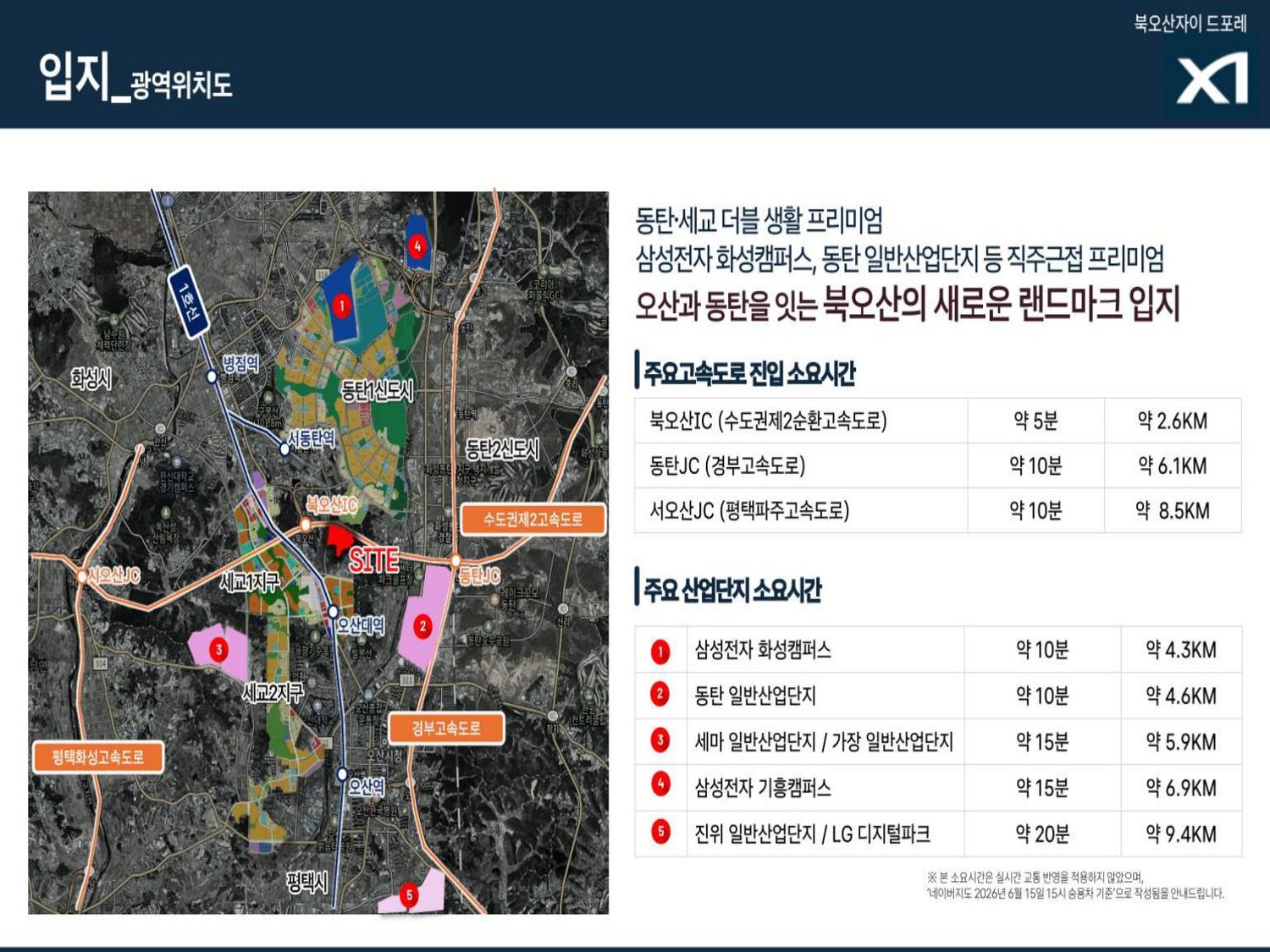The width and height of the screenshot is (1270, 952).
Task: Click map marker 2 on the pink zone
Action: pos(422,626)
